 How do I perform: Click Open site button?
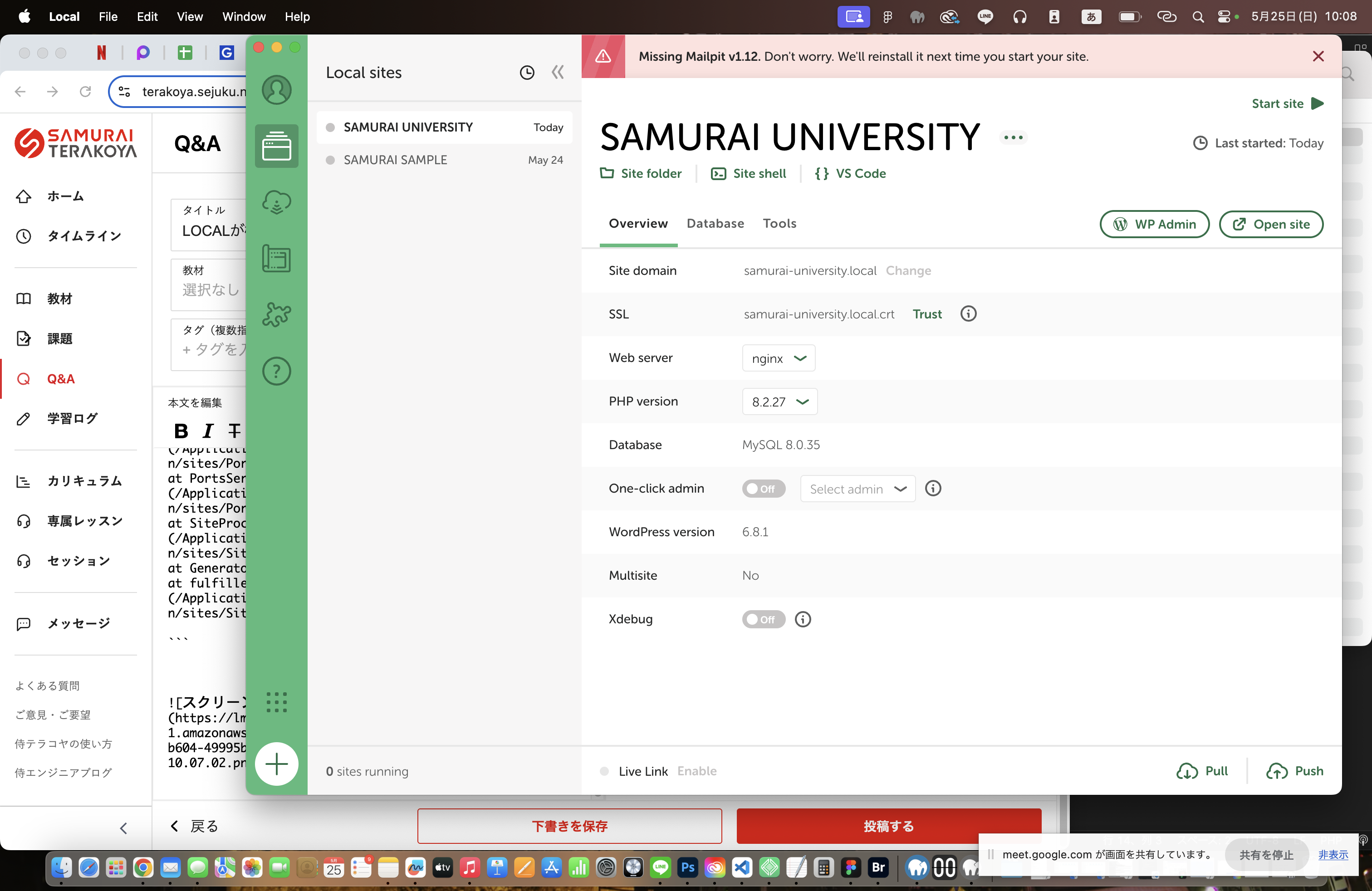click(x=1271, y=224)
